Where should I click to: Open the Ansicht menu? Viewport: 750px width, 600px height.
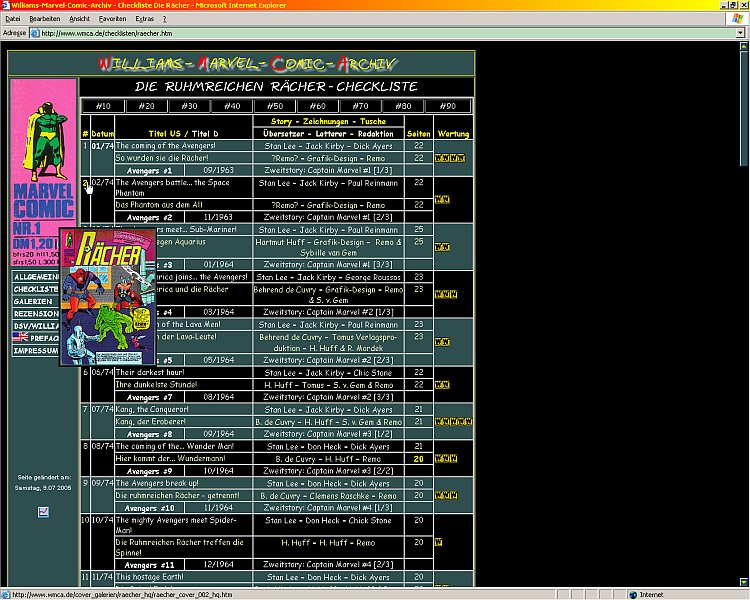79,19
